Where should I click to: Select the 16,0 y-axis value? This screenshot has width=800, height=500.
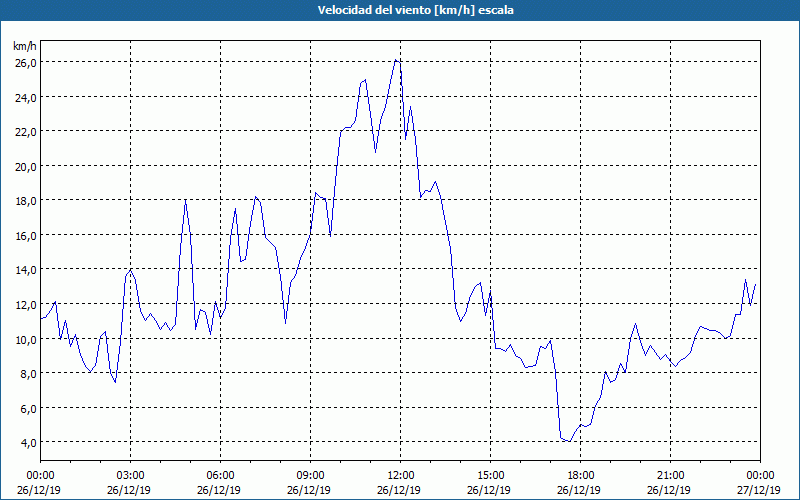(25, 235)
